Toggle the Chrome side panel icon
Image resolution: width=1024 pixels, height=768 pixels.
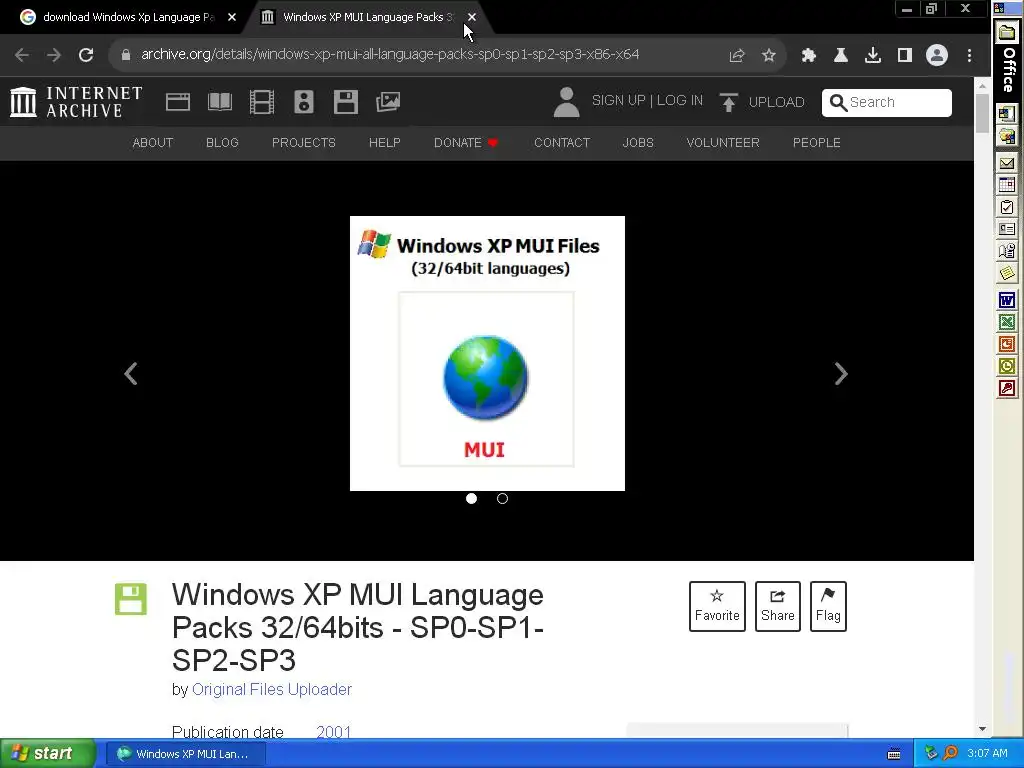[904, 55]
